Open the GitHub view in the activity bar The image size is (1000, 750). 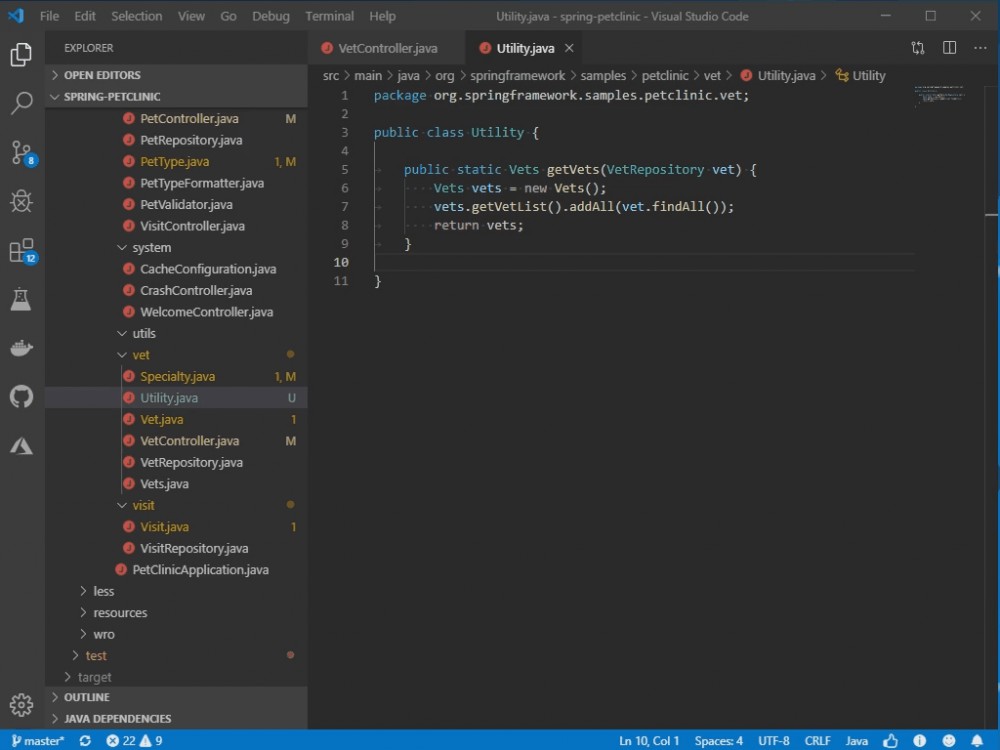coord(22,396)
